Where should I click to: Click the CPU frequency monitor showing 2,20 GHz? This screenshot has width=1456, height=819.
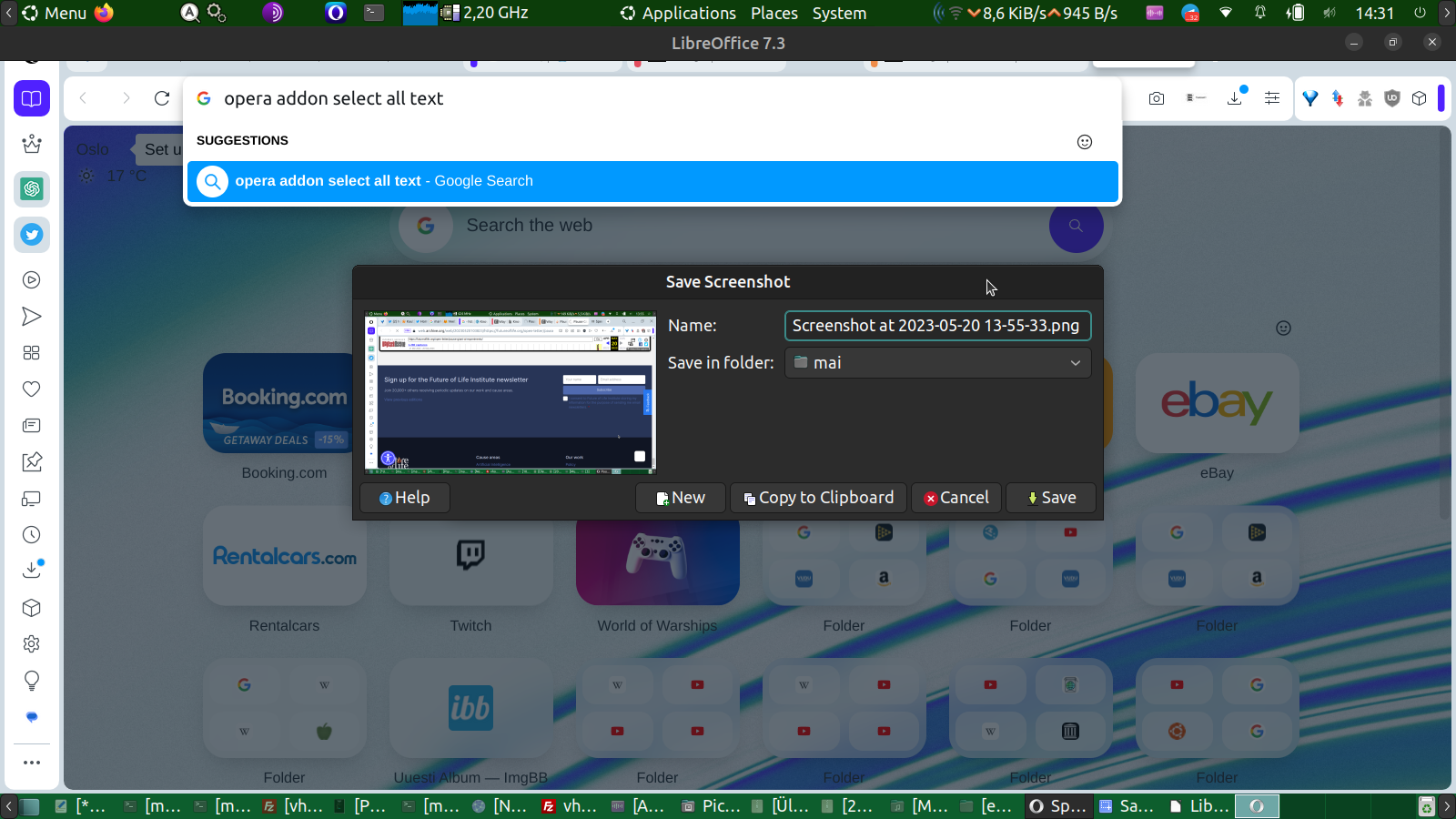pyautogui.click(x=484, y=13)
